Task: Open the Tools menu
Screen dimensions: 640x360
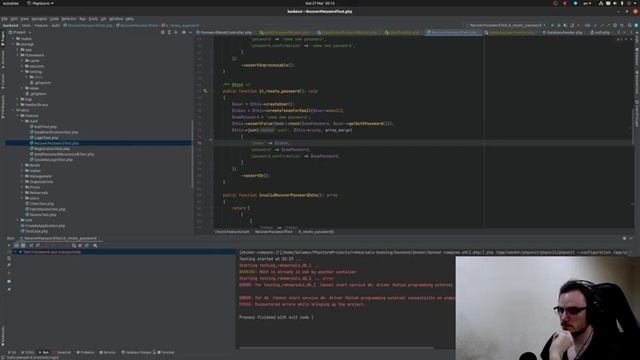Action: (x=93, y=19)
